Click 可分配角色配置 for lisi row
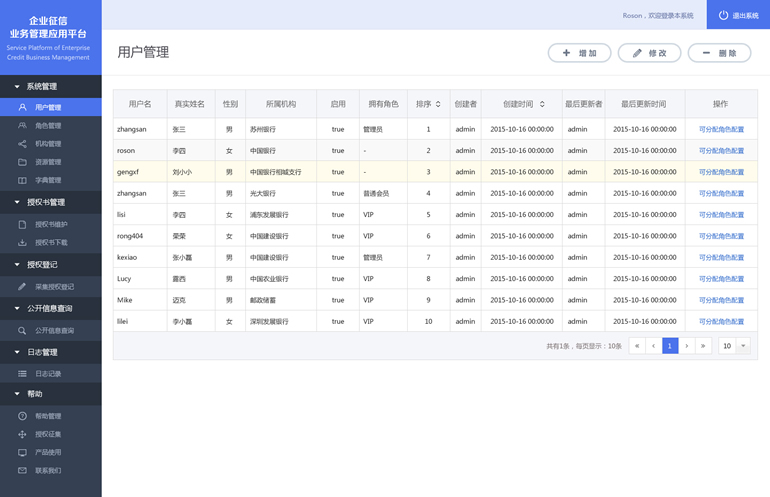The width and height of the screenshot is (770, 497). click(x=721, y=215)
